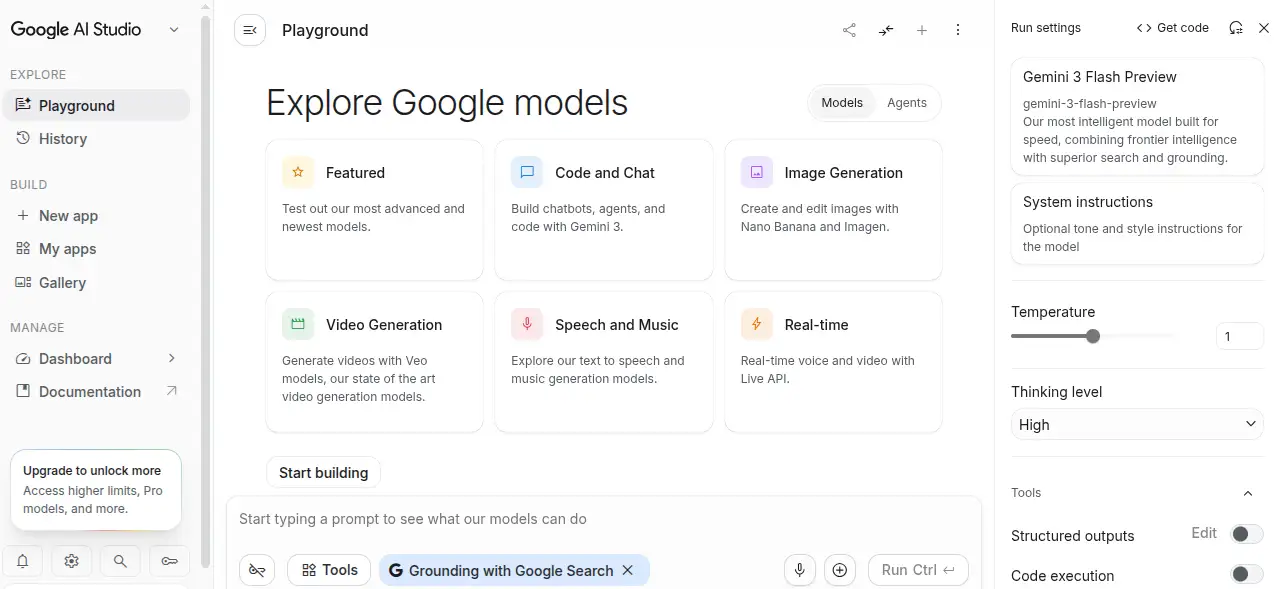Open the System instructions card

1137,223
